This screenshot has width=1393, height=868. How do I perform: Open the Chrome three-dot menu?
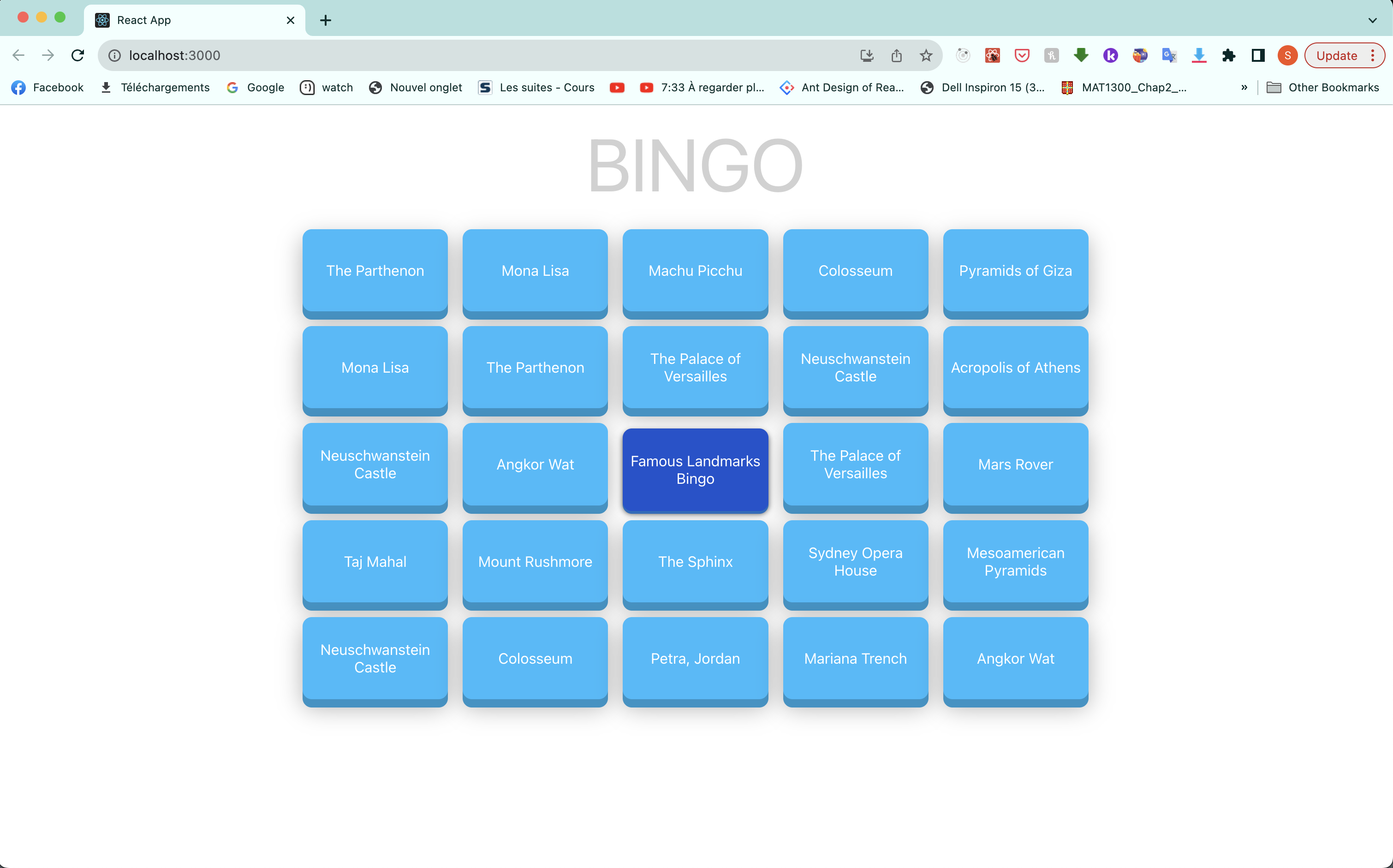(1373, 55)
